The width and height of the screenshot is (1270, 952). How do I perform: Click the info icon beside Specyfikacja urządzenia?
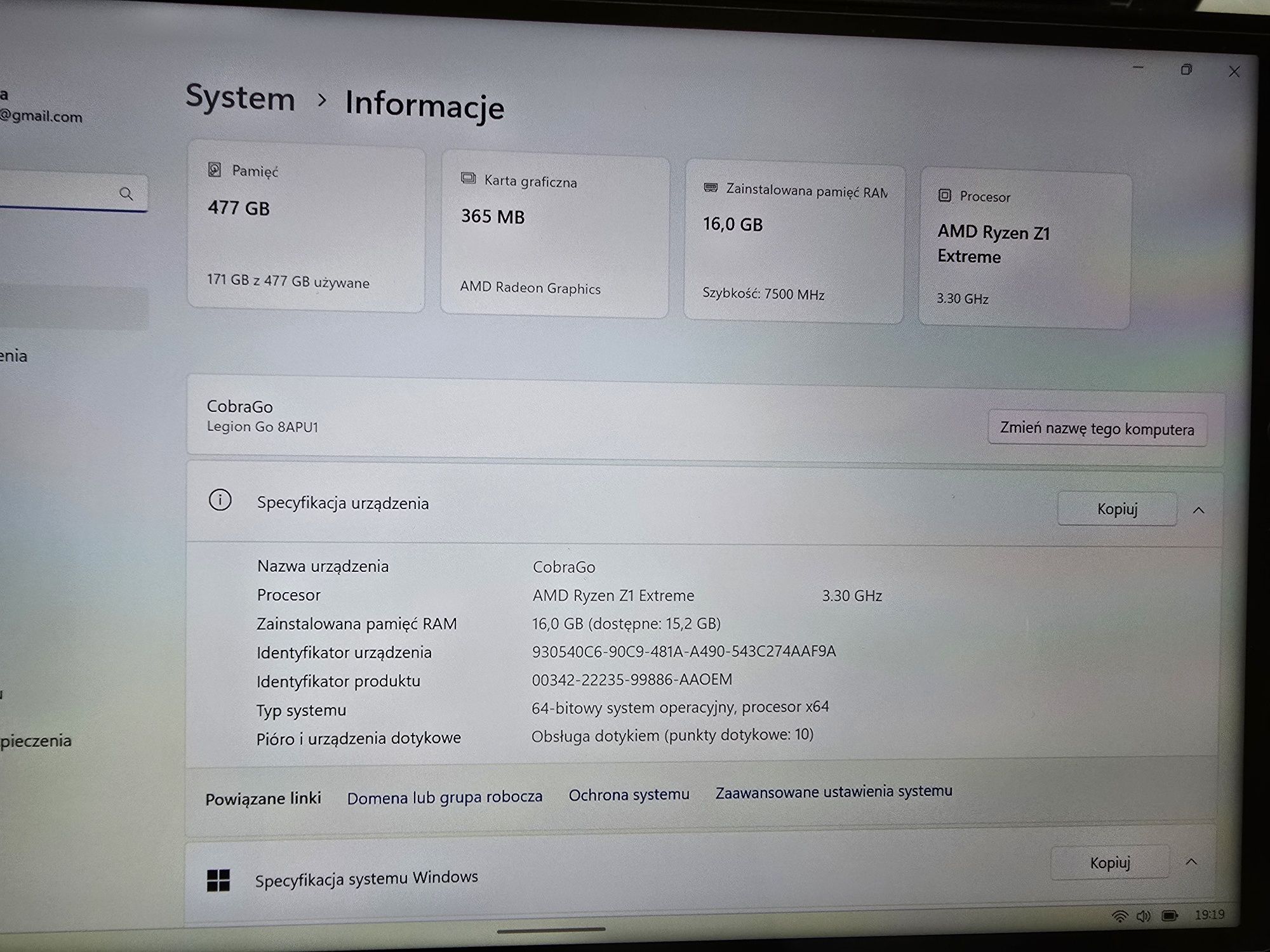pyautogui.click(x=220, y=500)
